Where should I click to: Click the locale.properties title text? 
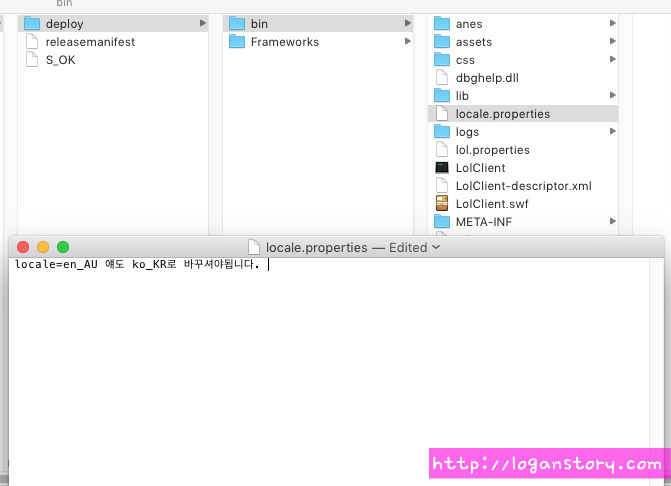[317, 248]
